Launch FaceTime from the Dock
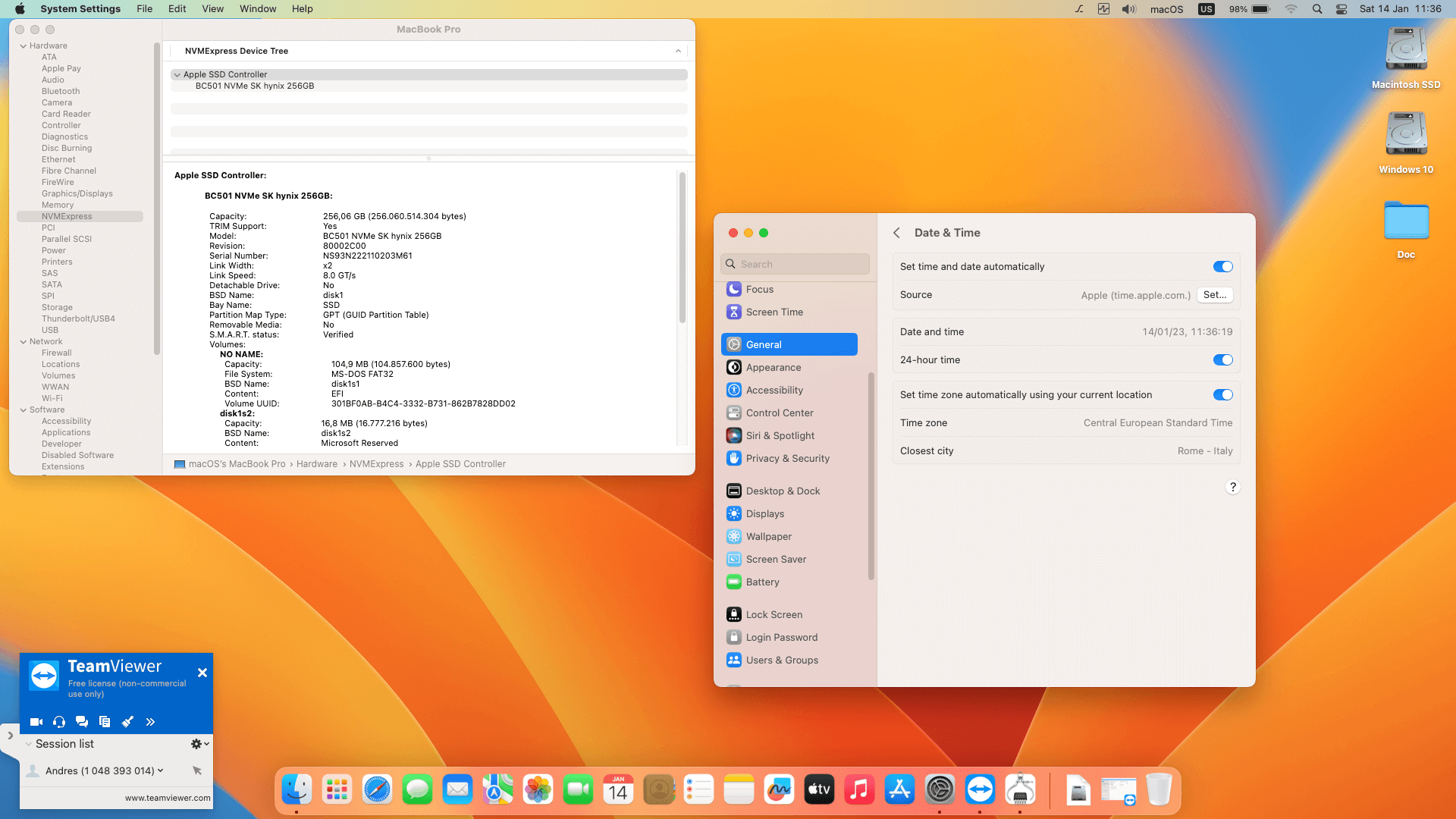Image resolution: width=1456 pixels, height=819 pixels. pos(578,789)
